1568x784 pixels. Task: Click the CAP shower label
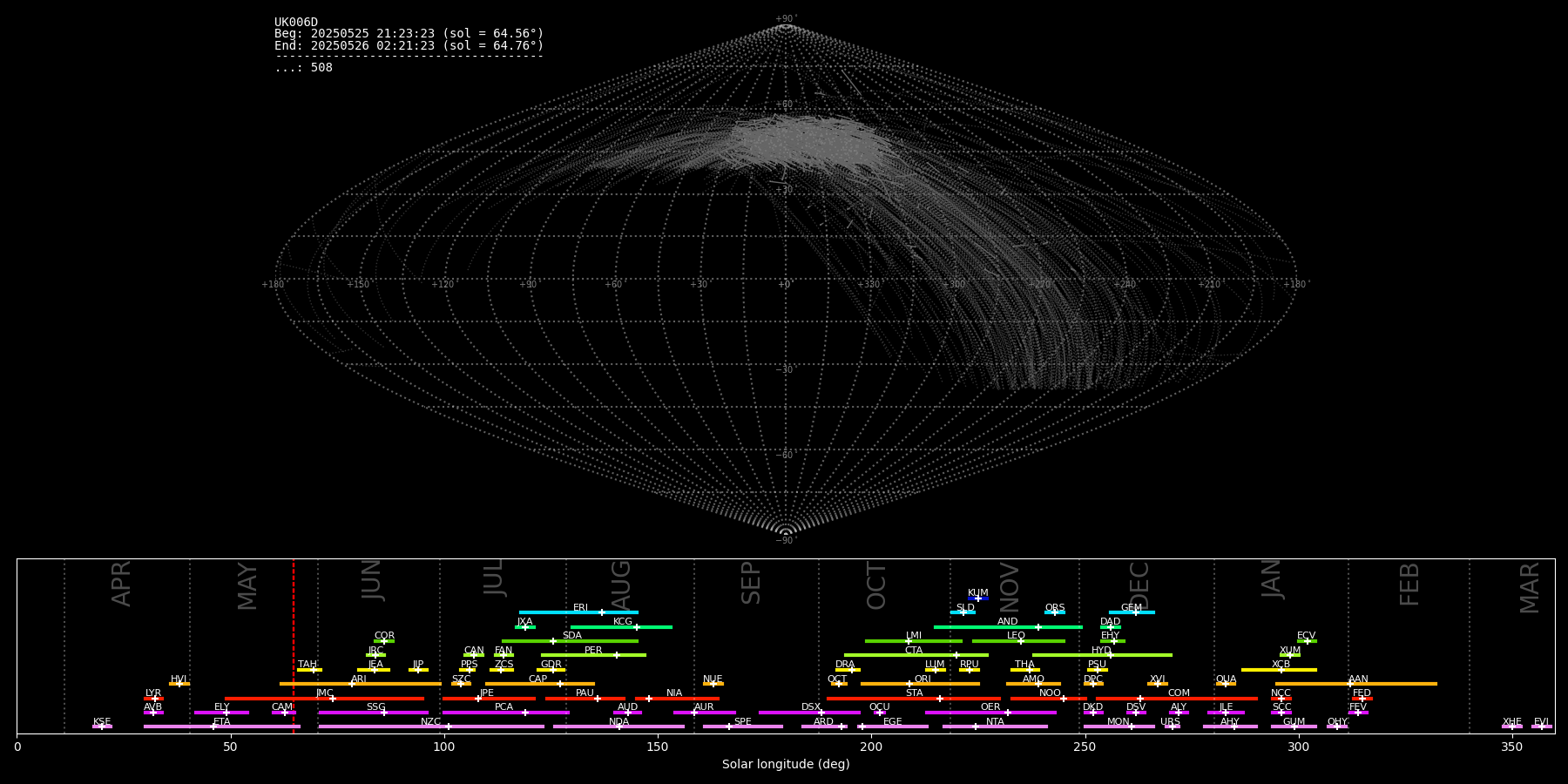(538, 679)
